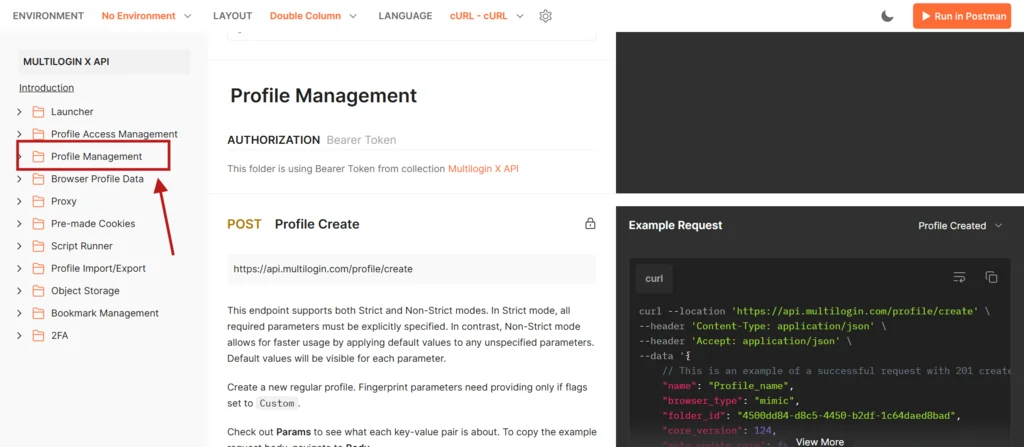Toggle the wrap lines icon in code panel
Image resolution: width=1024 pixels, height=447 pixels.
959,277
